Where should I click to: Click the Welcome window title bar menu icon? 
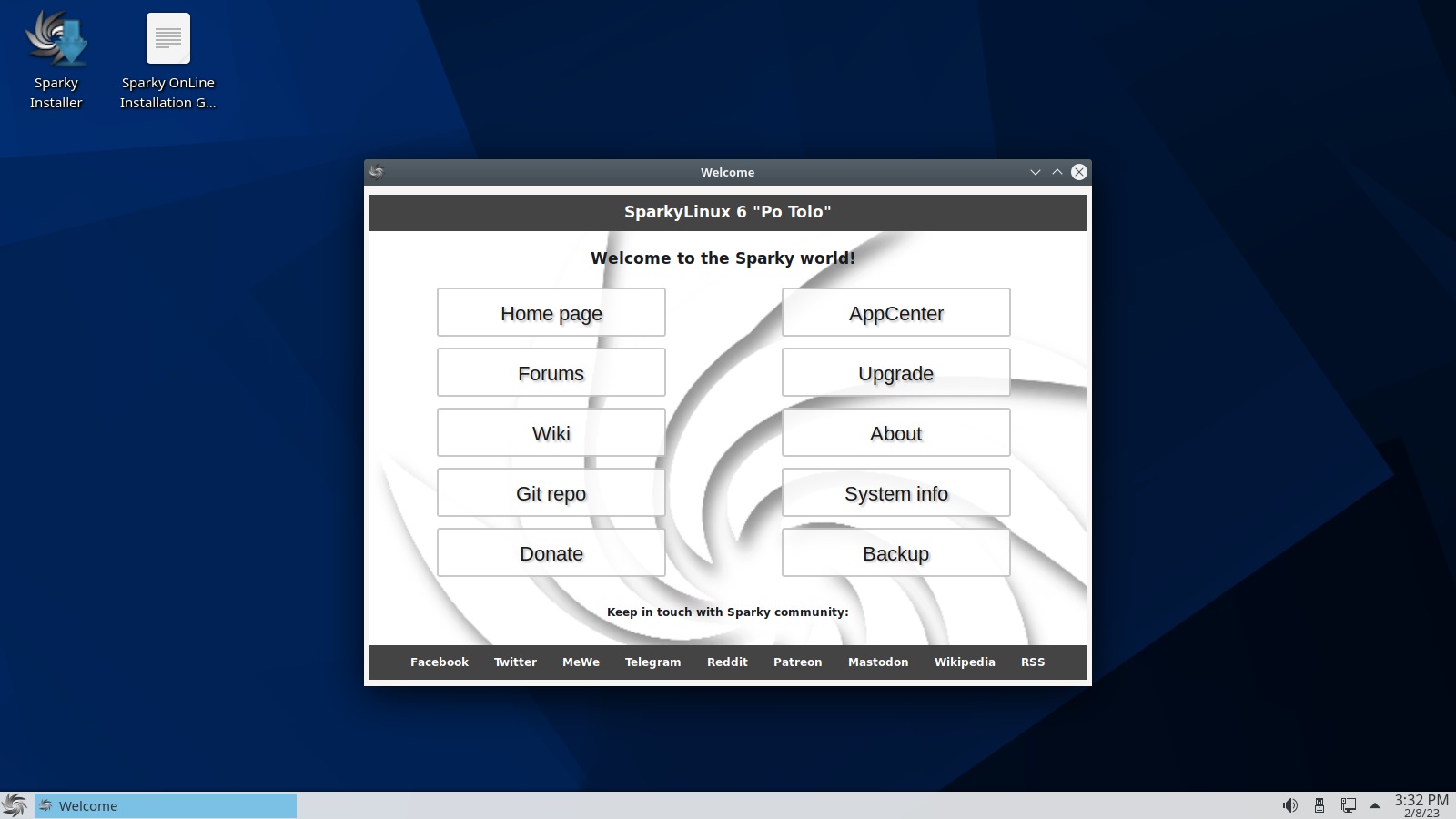(x=377, y=172)
